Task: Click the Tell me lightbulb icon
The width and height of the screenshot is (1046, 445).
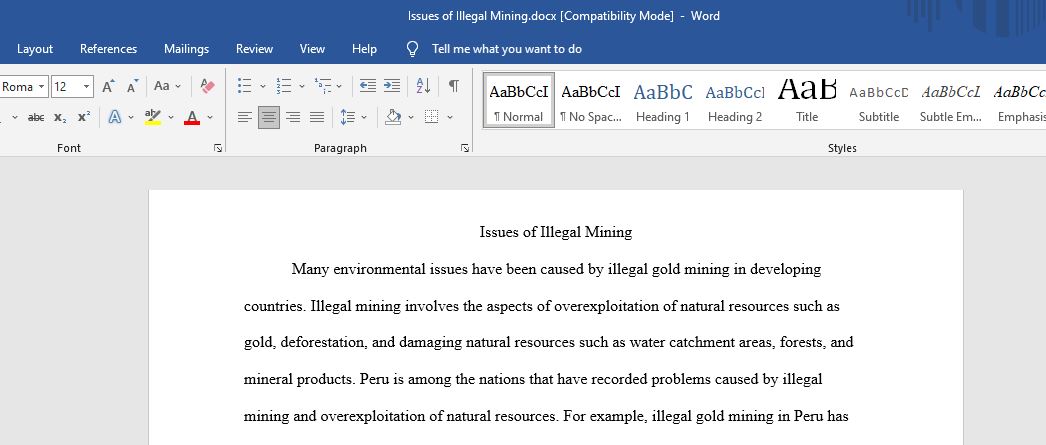Action: pyautogui.click(x=413, y=49)
